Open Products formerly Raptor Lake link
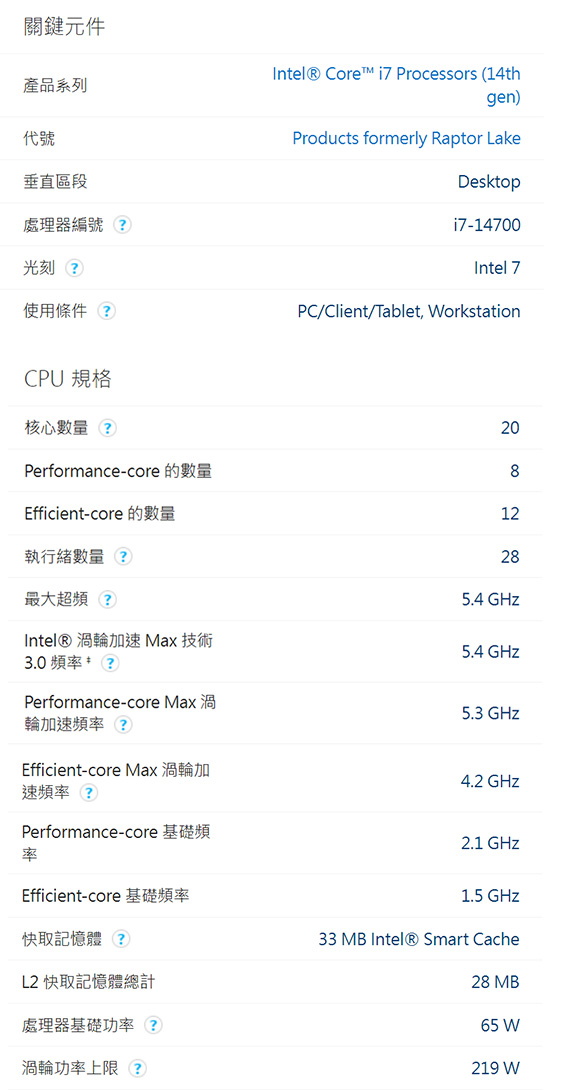Image resolution: width=570 pixels, height=1090 pixels. 406,138
